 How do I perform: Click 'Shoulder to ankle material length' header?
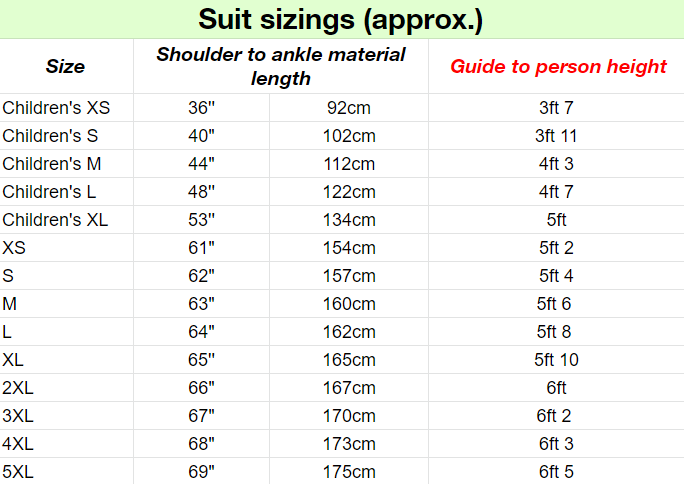(281, 67)
